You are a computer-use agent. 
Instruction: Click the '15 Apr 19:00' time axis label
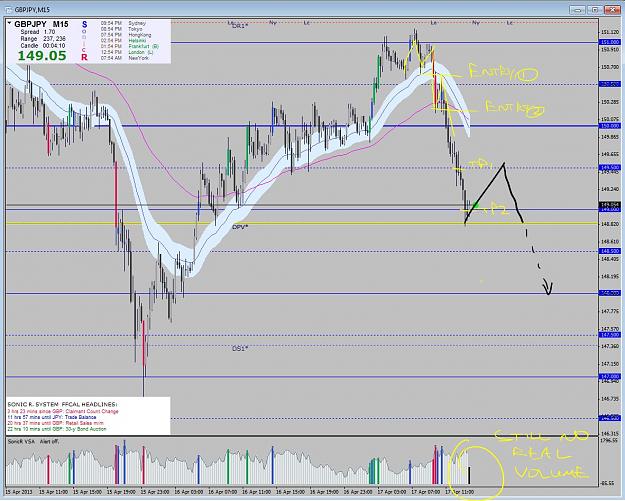(x=122, y=492)
